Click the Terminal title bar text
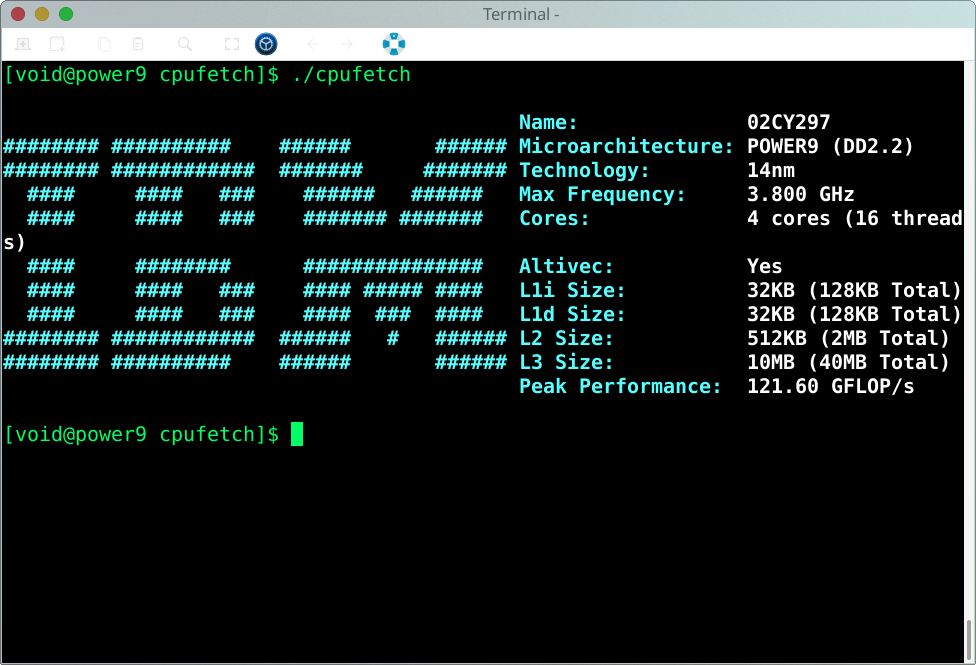The image size is (976, 665). (x=520, y=14)
